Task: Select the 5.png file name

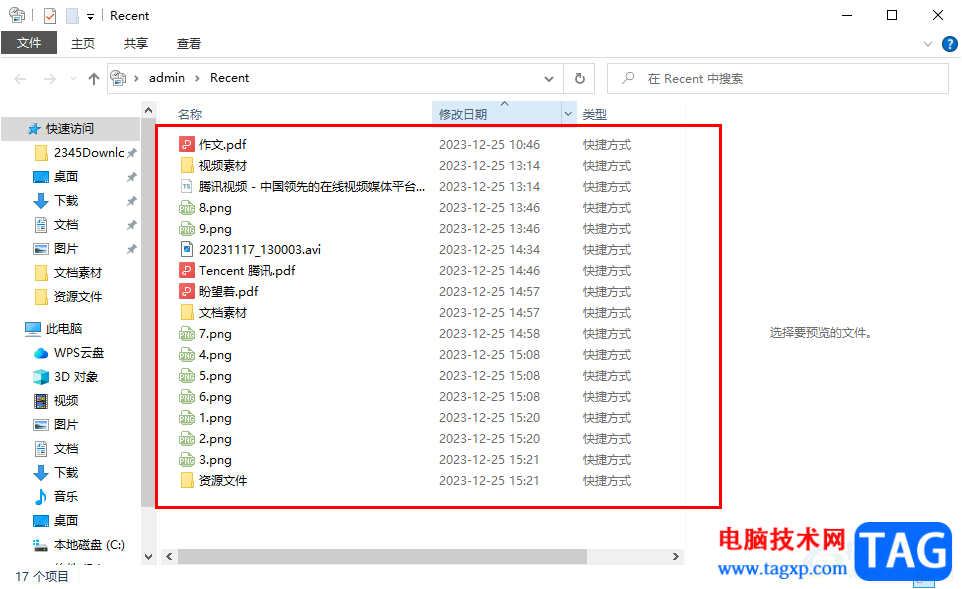Action: [x=215, y=375]
